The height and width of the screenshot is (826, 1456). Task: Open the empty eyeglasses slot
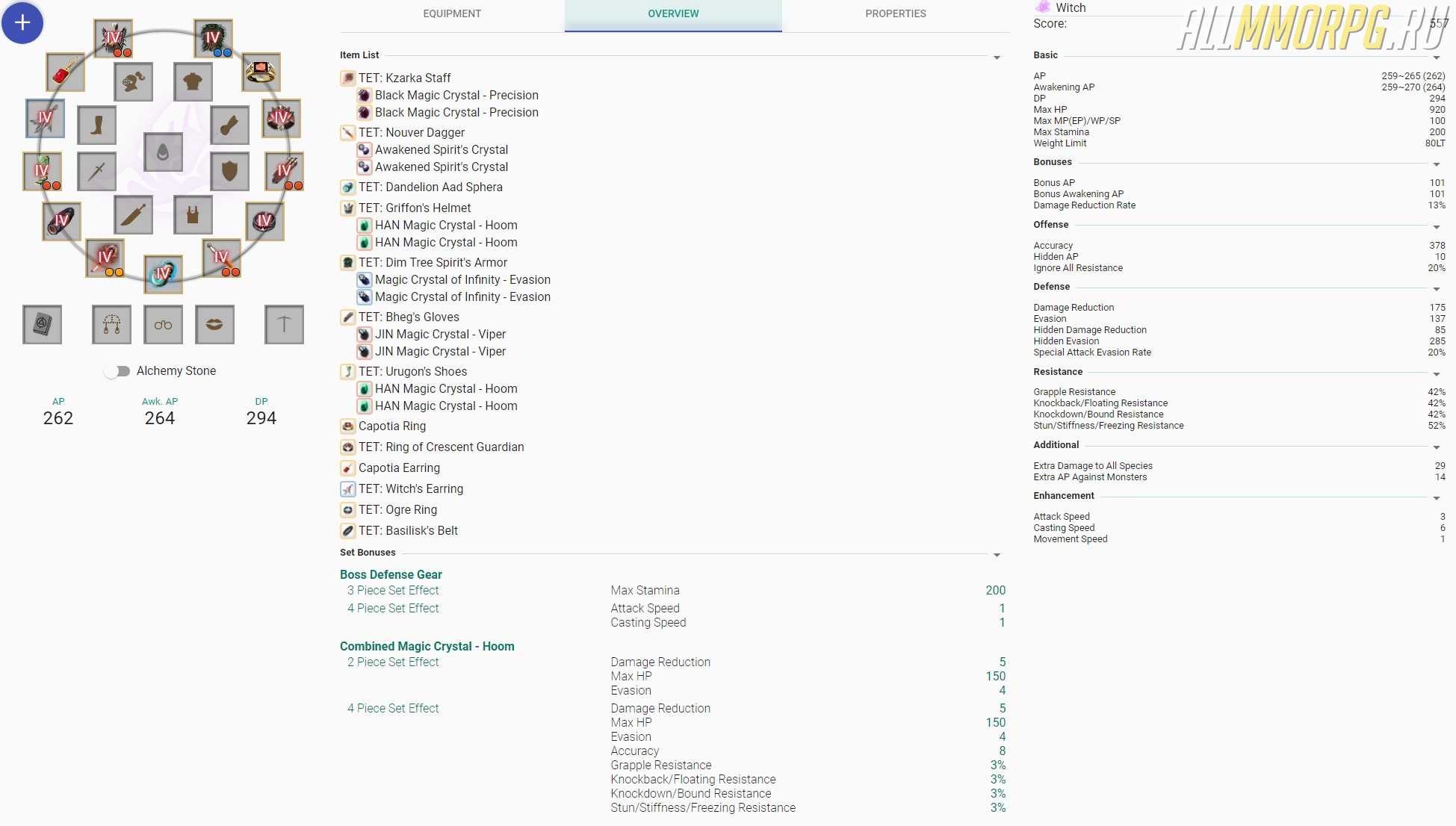(163, 324)
